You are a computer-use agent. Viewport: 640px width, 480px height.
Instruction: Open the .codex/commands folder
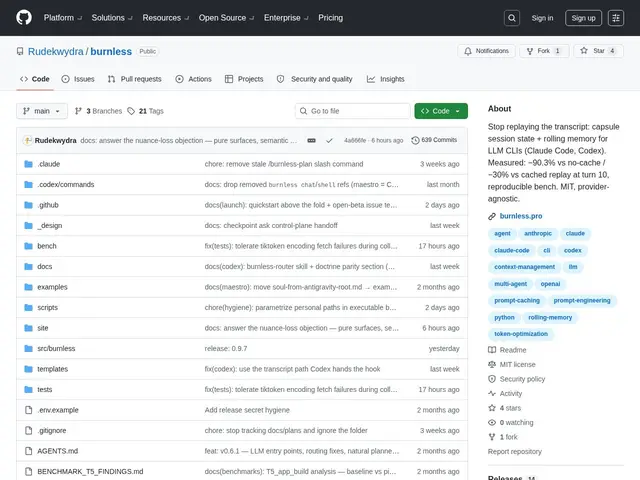coord(66,184)
